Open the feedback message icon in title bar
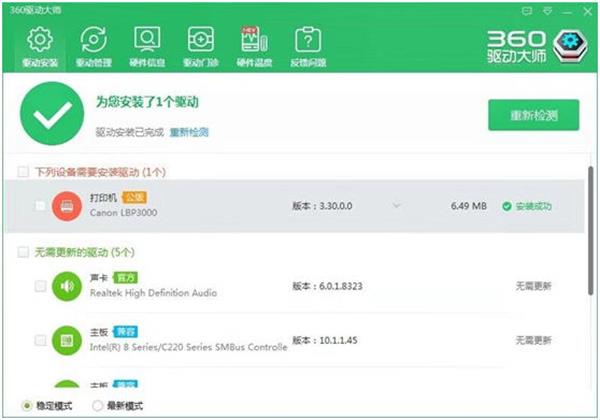The width and height of the screenshot is (600, 420). 527,11
